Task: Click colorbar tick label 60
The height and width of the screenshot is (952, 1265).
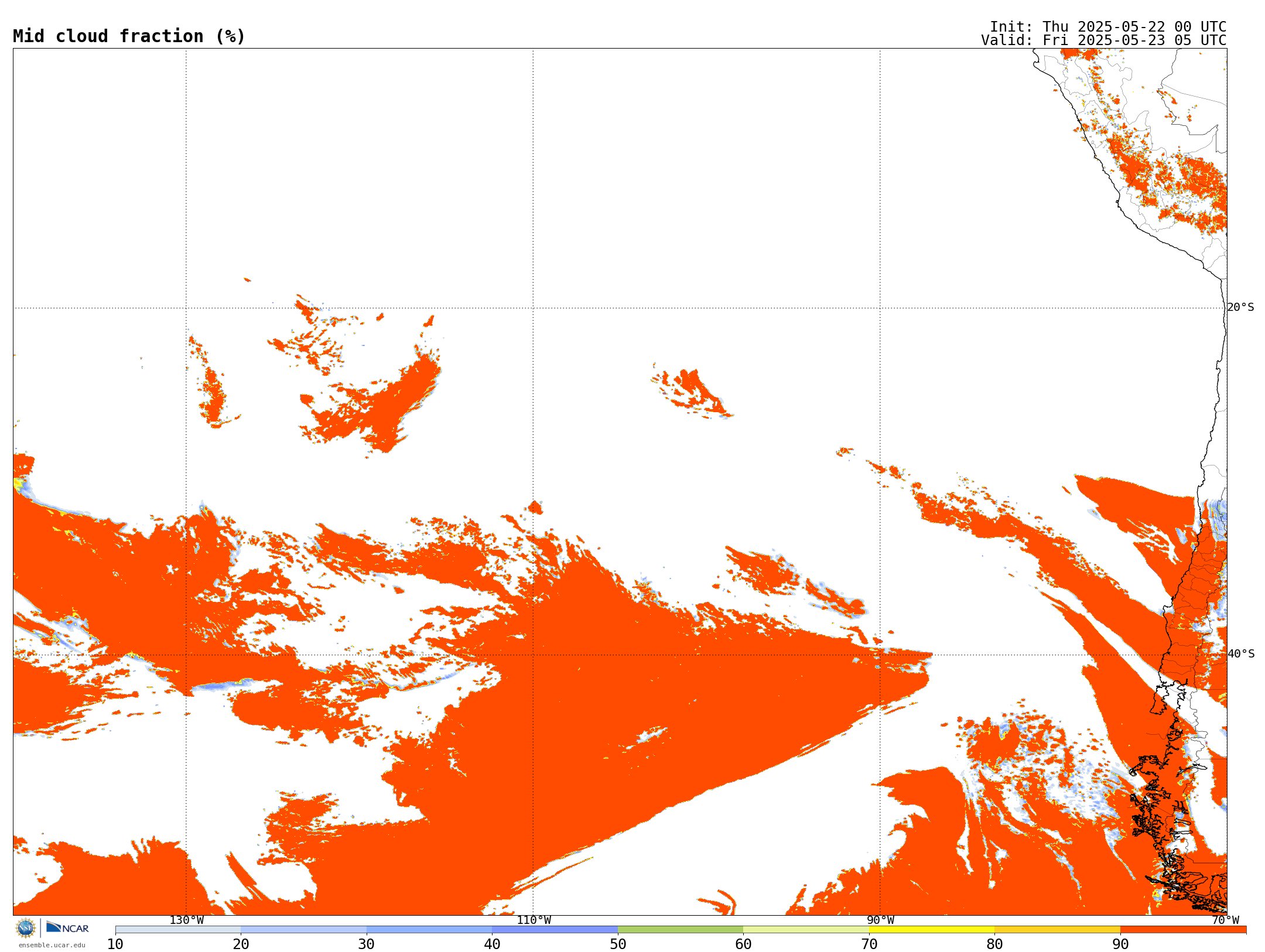Action: click(x=743, y=944)
